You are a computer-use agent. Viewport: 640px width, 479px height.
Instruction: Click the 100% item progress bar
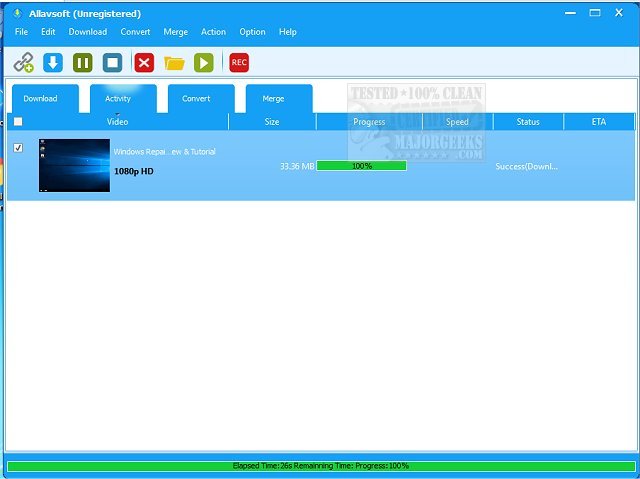pyautogui.click(x=362, y=166)
